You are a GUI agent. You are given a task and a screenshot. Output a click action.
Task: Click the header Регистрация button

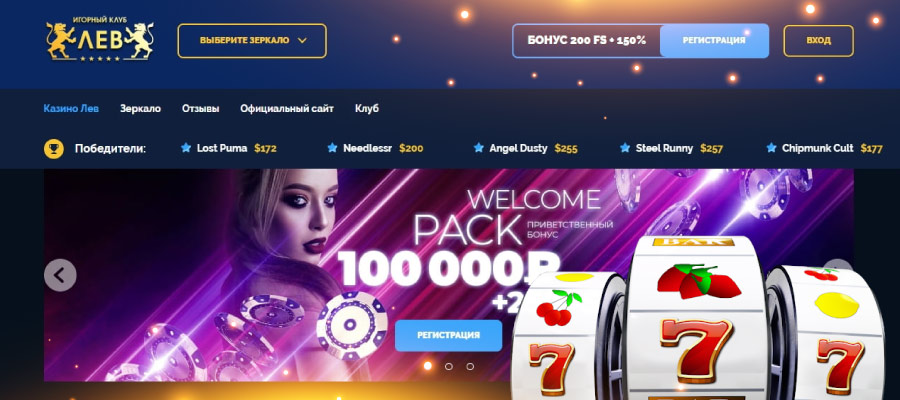pos(714,41)
